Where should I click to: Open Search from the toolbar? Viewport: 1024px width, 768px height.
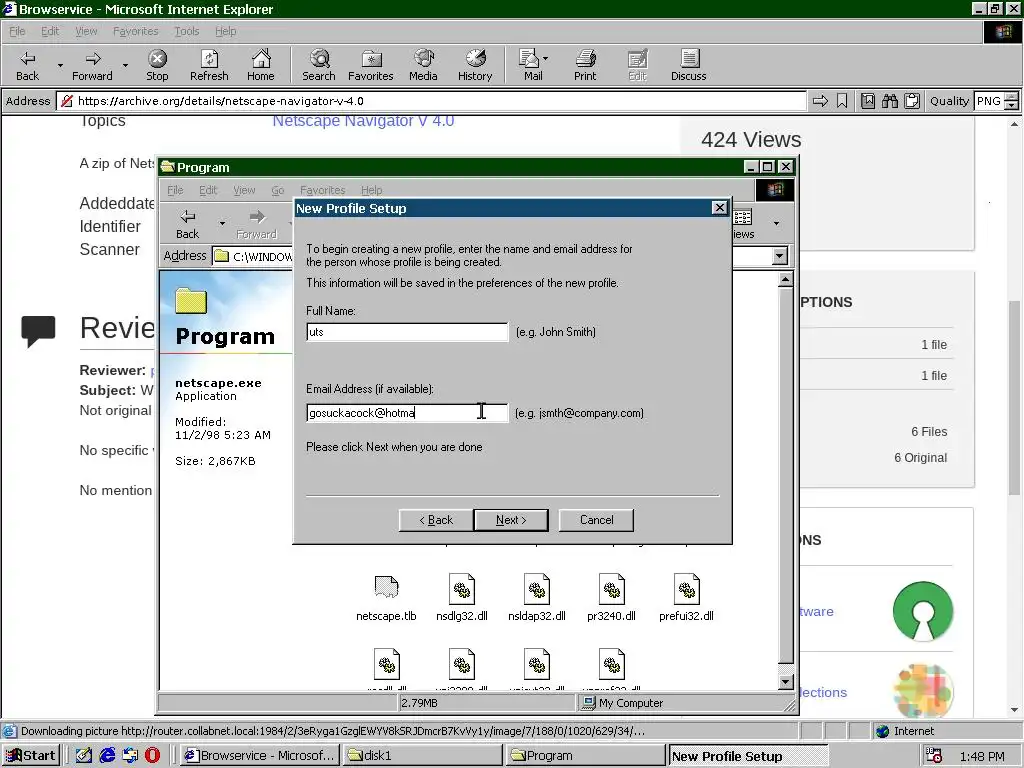click(319, 65)
